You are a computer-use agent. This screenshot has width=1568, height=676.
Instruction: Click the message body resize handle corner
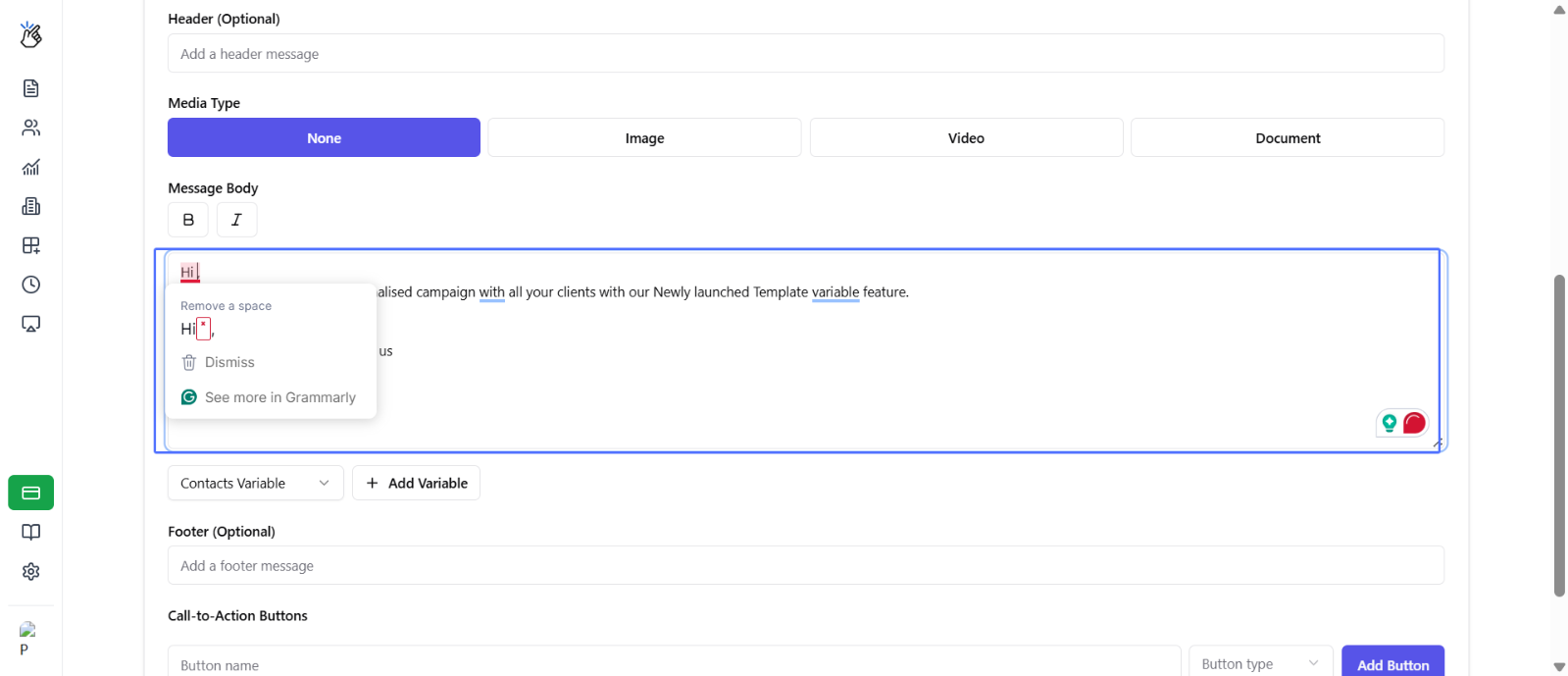coord(1438,443)
